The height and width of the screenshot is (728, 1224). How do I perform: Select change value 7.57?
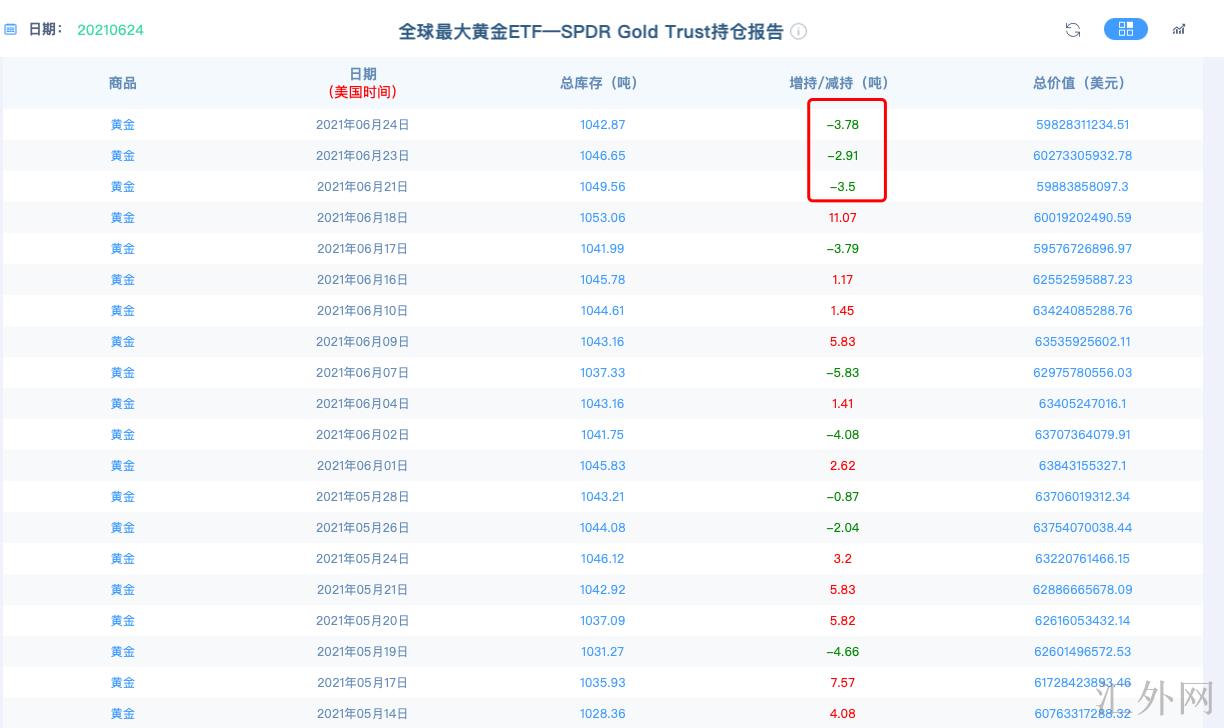842,683
